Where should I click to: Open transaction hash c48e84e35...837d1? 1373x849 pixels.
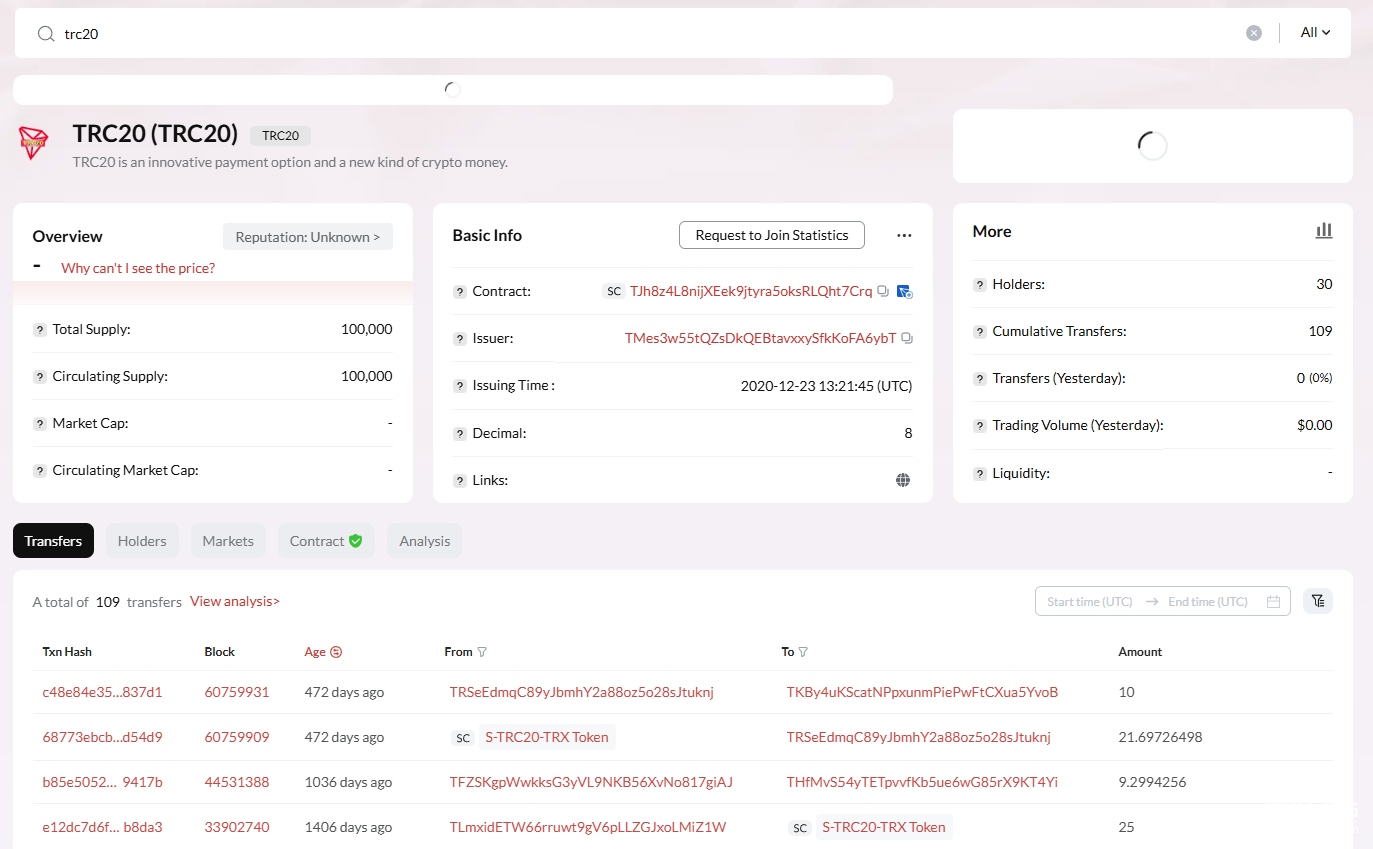pyautogui.click(x=102, y=692)
